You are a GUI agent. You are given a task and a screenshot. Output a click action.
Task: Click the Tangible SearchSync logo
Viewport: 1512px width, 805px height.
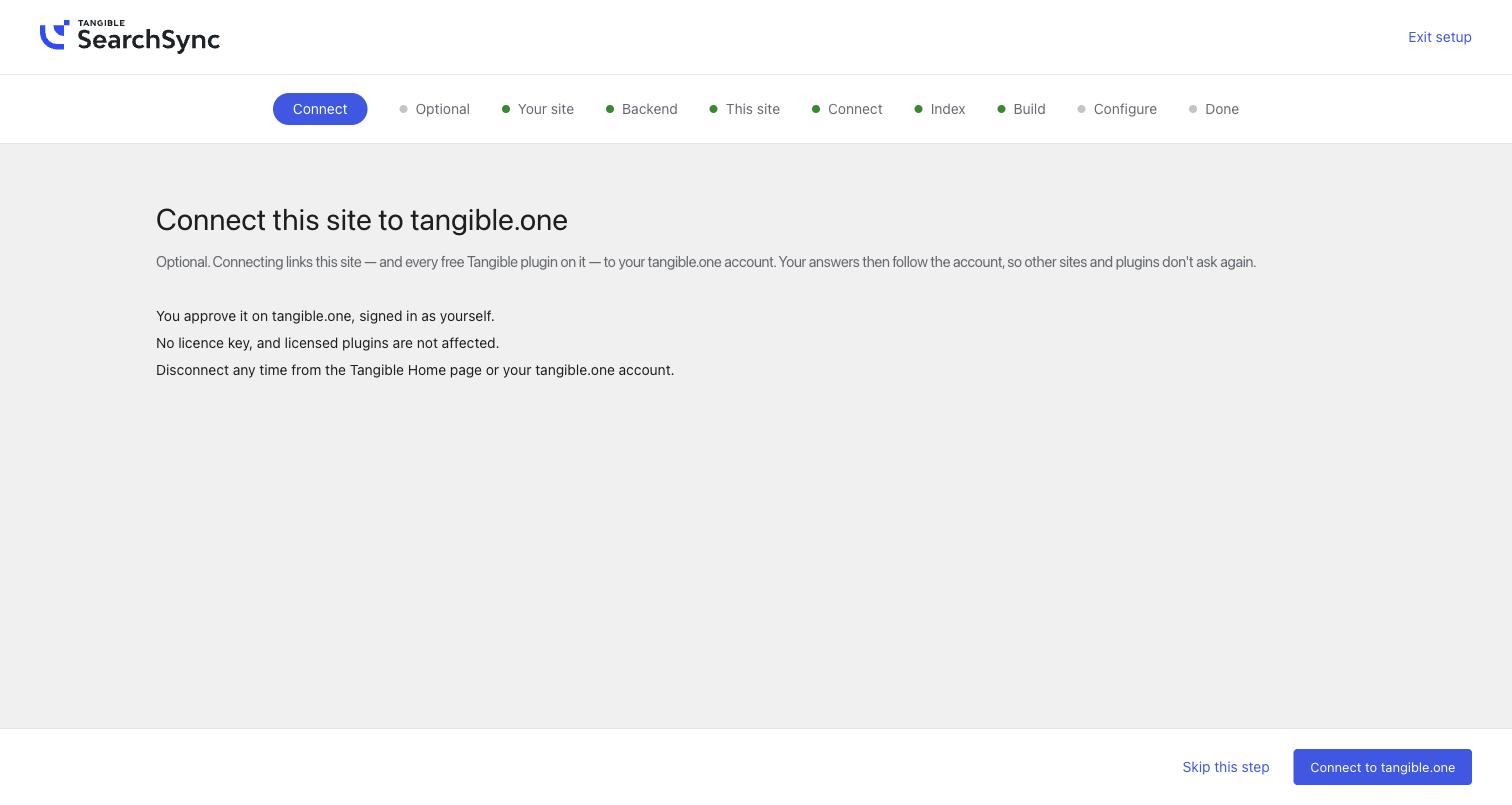pyautogui.click(x=130, y=37)
